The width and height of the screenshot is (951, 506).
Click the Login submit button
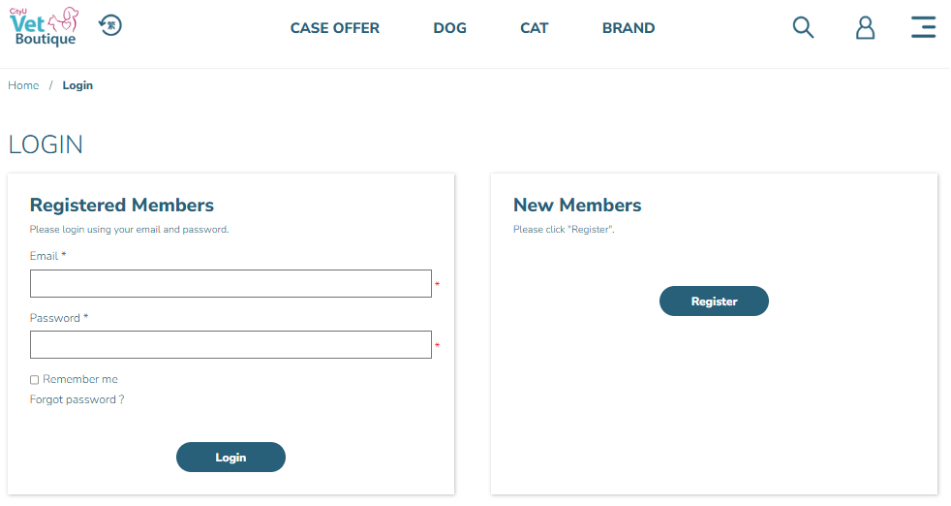click(x=230, y=457)
